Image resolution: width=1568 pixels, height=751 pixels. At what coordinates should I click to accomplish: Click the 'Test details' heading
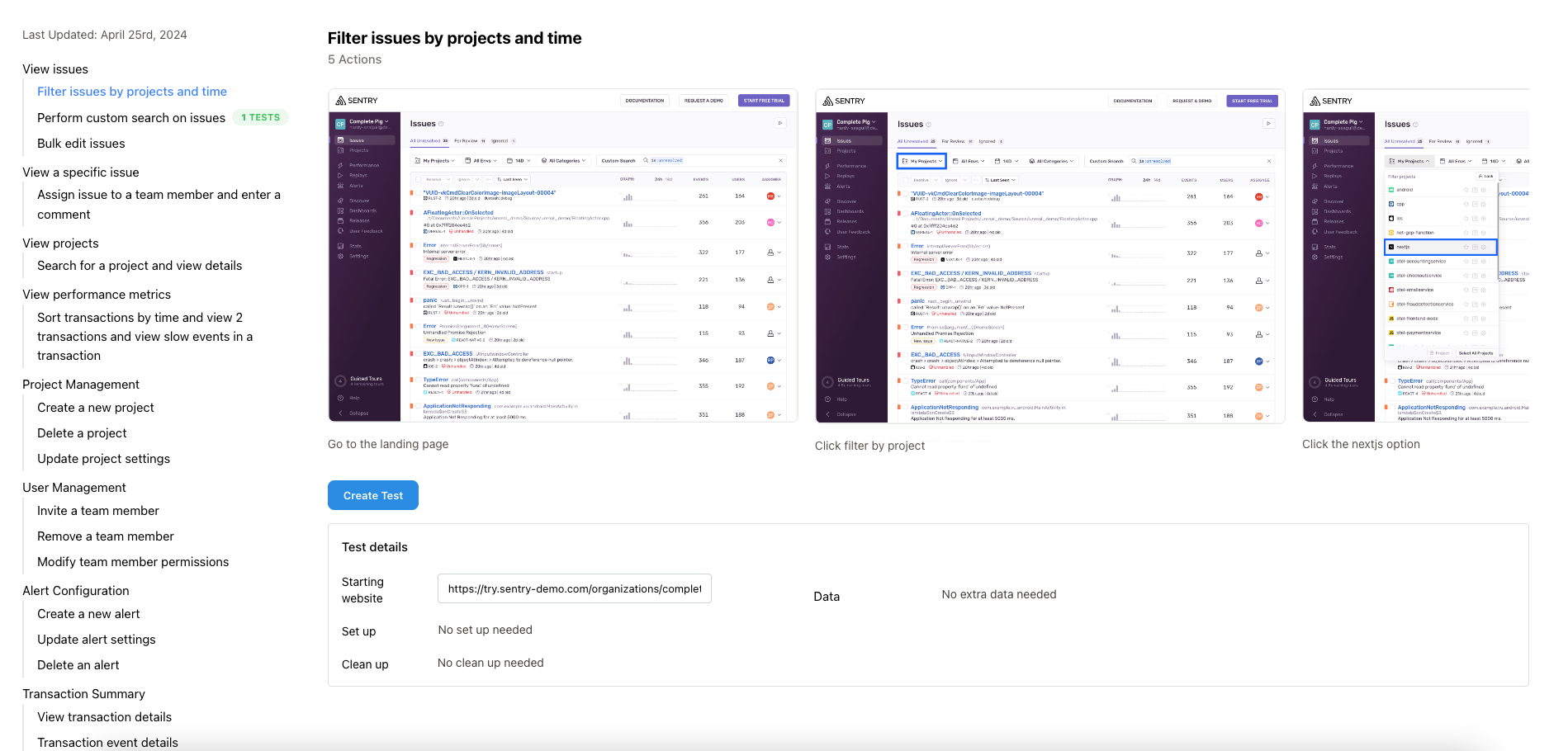click(x=375, y=547)
